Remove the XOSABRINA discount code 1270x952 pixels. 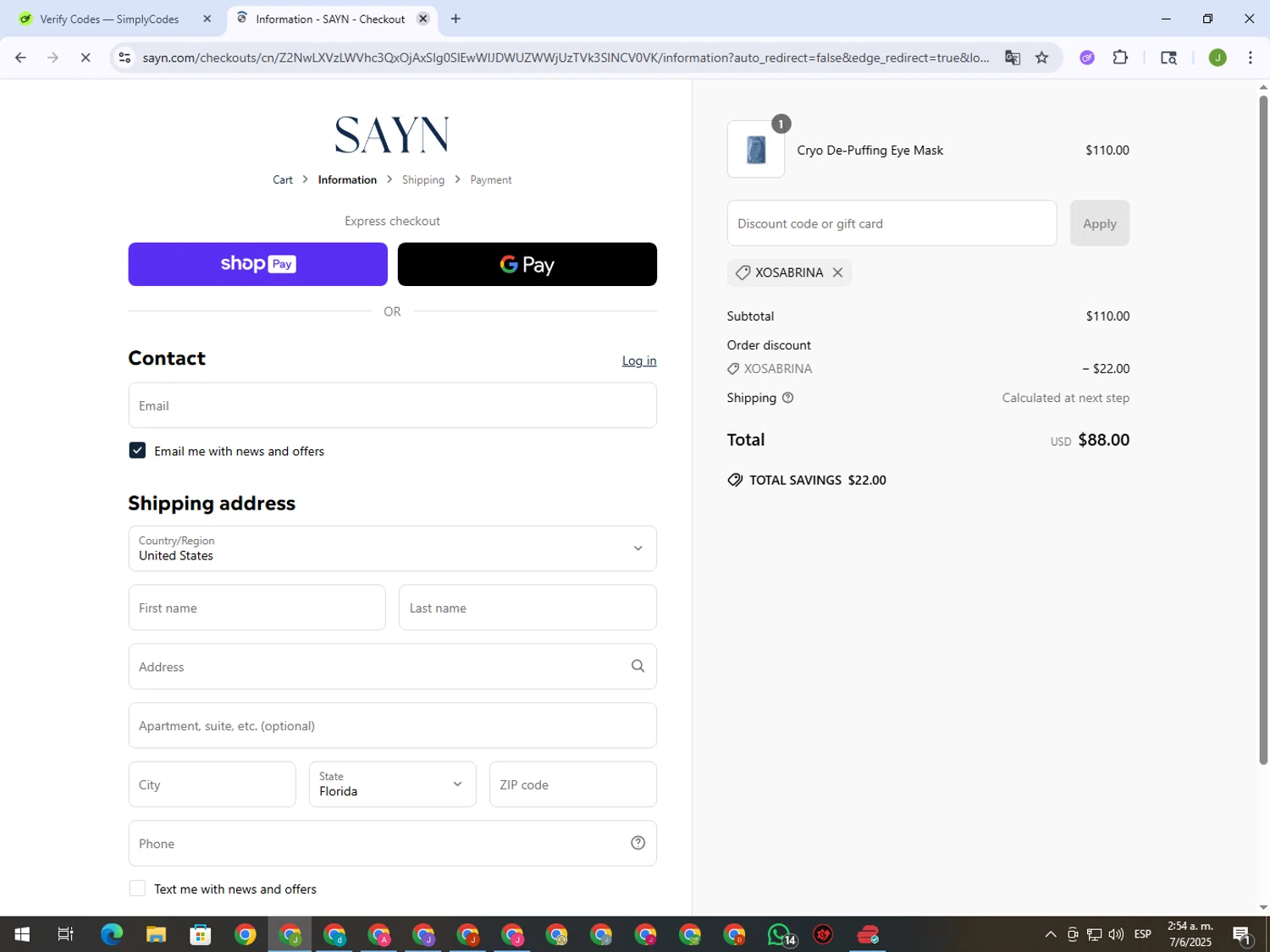click(837, 272)
